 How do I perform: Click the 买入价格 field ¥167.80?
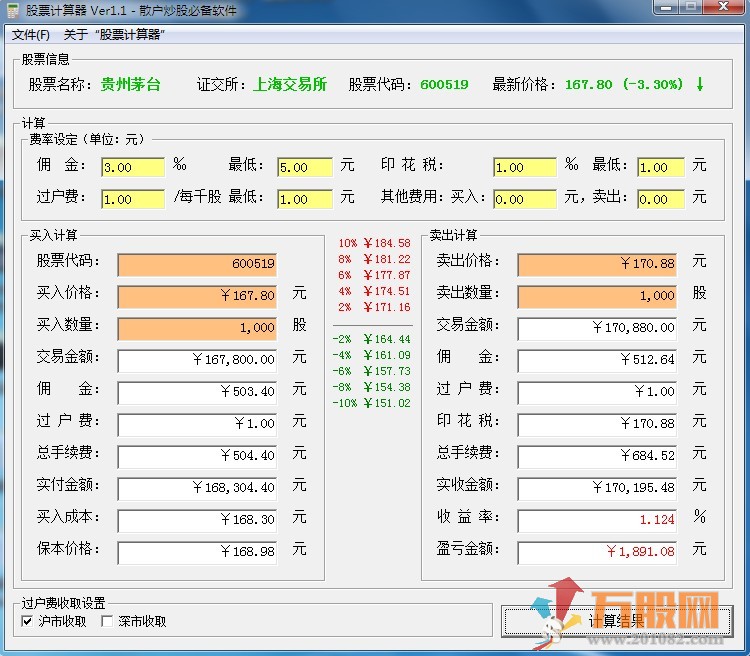(x=197, y=296)
